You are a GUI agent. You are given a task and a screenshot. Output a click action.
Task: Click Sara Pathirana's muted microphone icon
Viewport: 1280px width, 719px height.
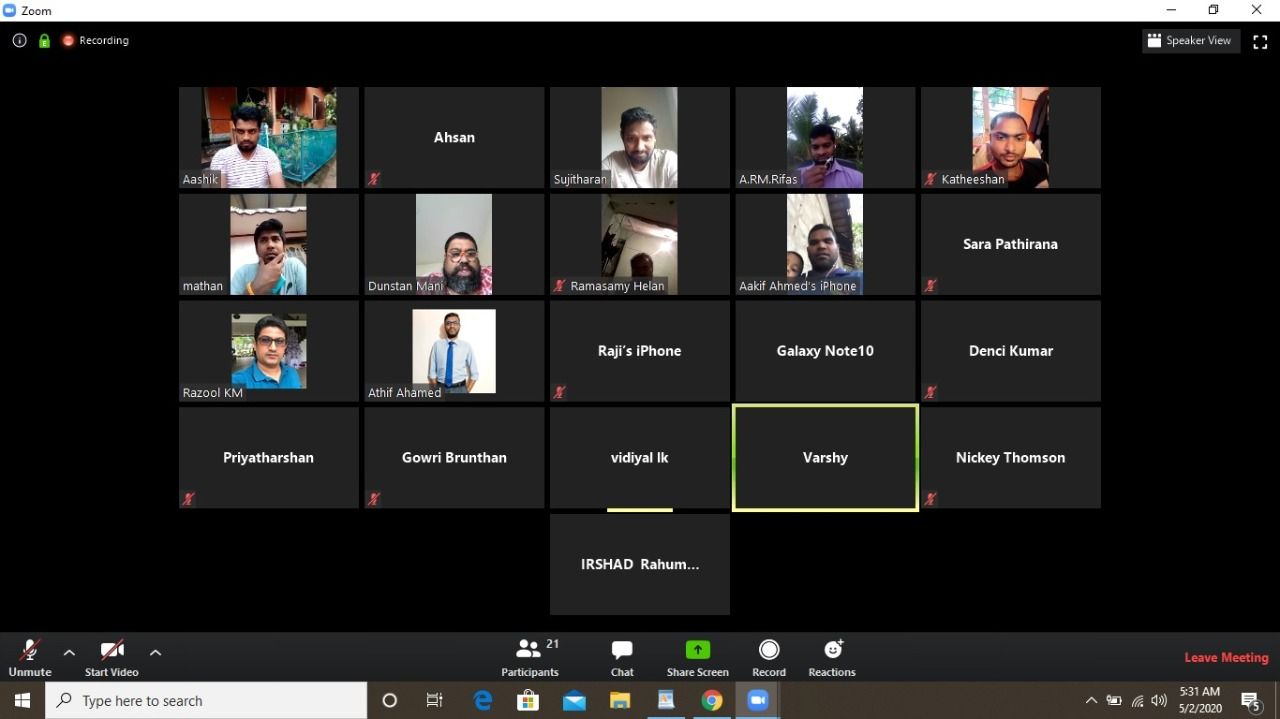[x=931, y=286]
